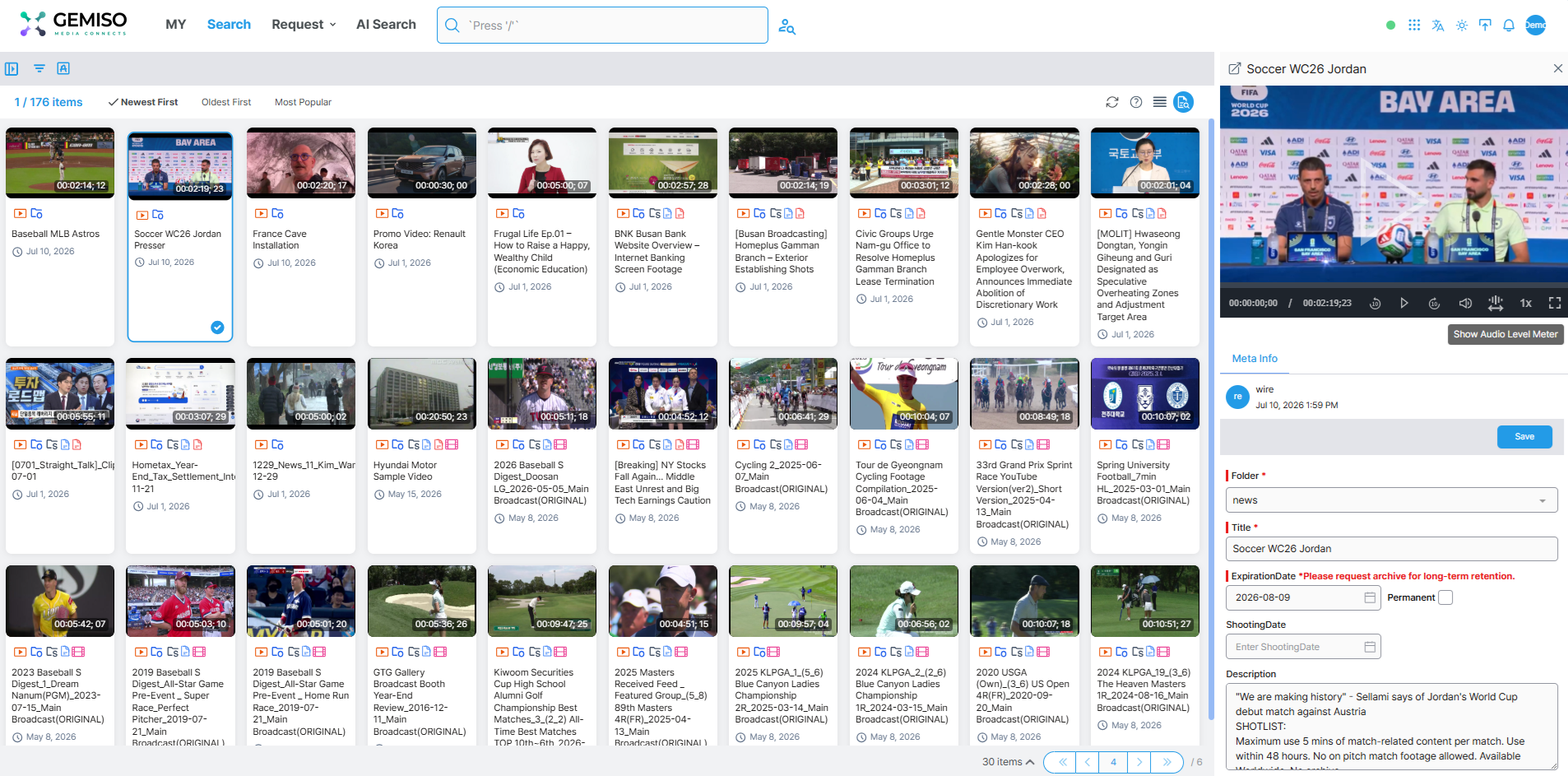Open the ShootingDate date picker
Screen dimensions: 1568x776
coord(1370,647)
